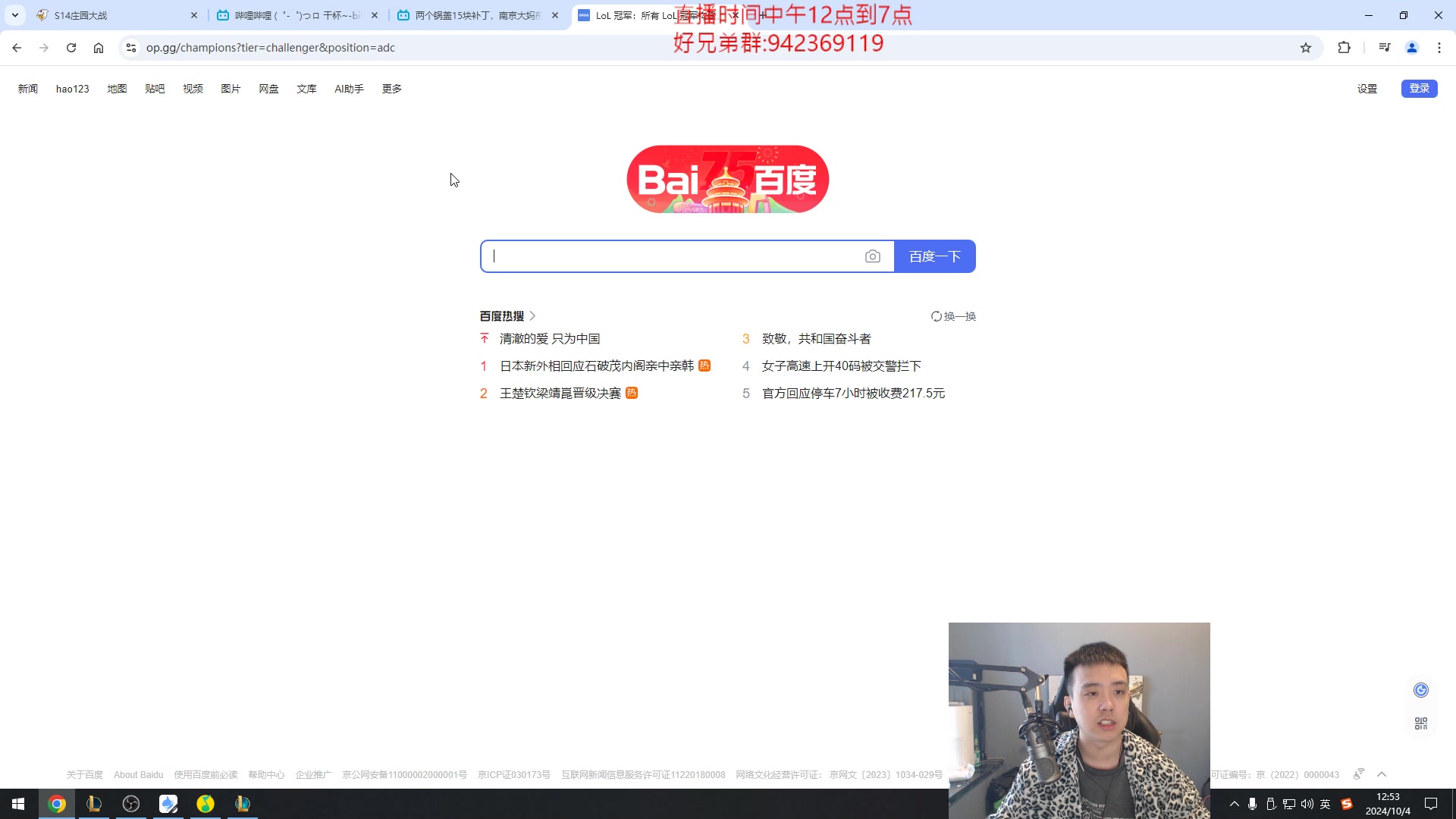
Task: Open the 视频 link
Action: pyautogui.click(x=193, y=89)
